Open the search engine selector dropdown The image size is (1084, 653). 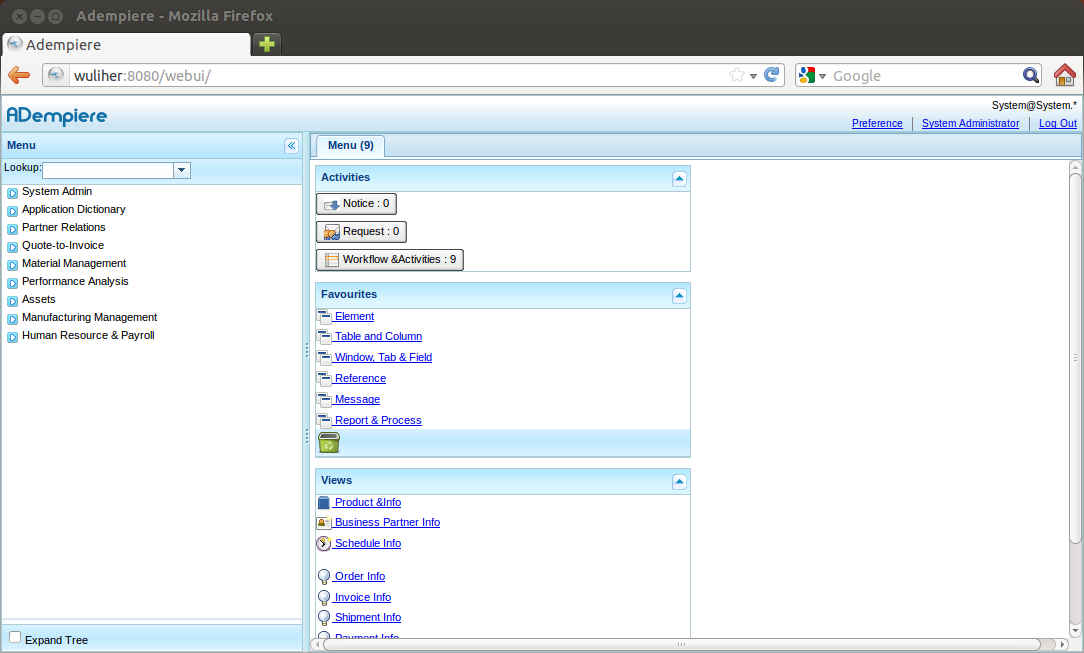click(822, 76)
